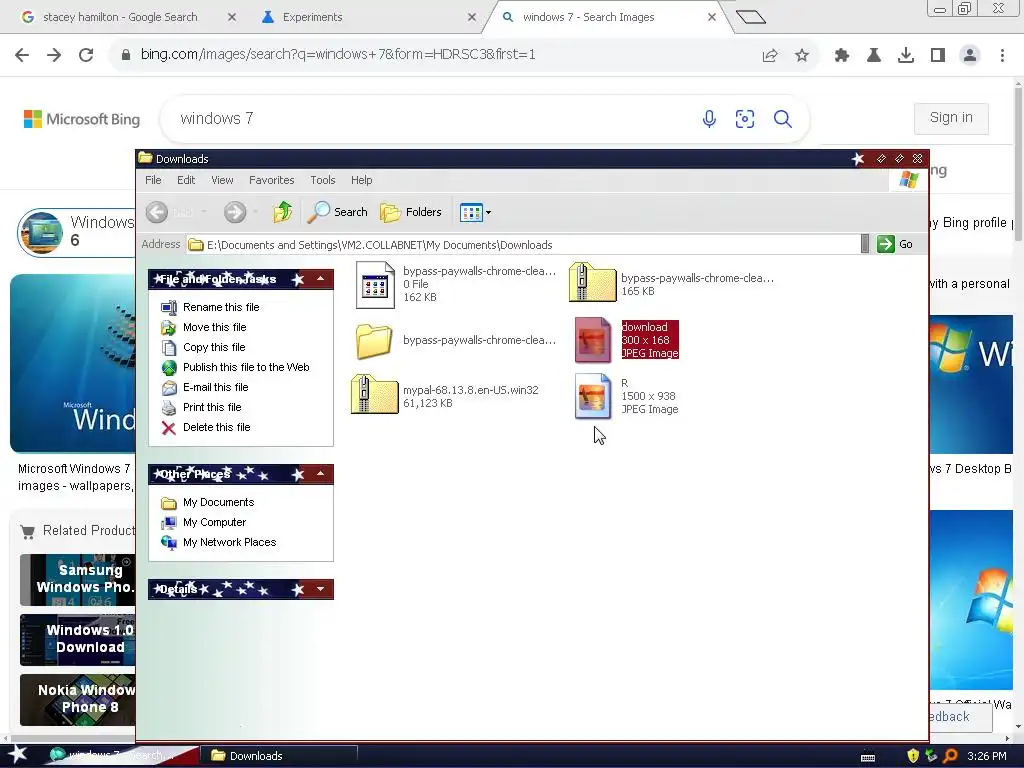Click the Forward arrow in Explorer toolbar
Viewport: 1024px width, 768px height.
(x=235, y=212)
